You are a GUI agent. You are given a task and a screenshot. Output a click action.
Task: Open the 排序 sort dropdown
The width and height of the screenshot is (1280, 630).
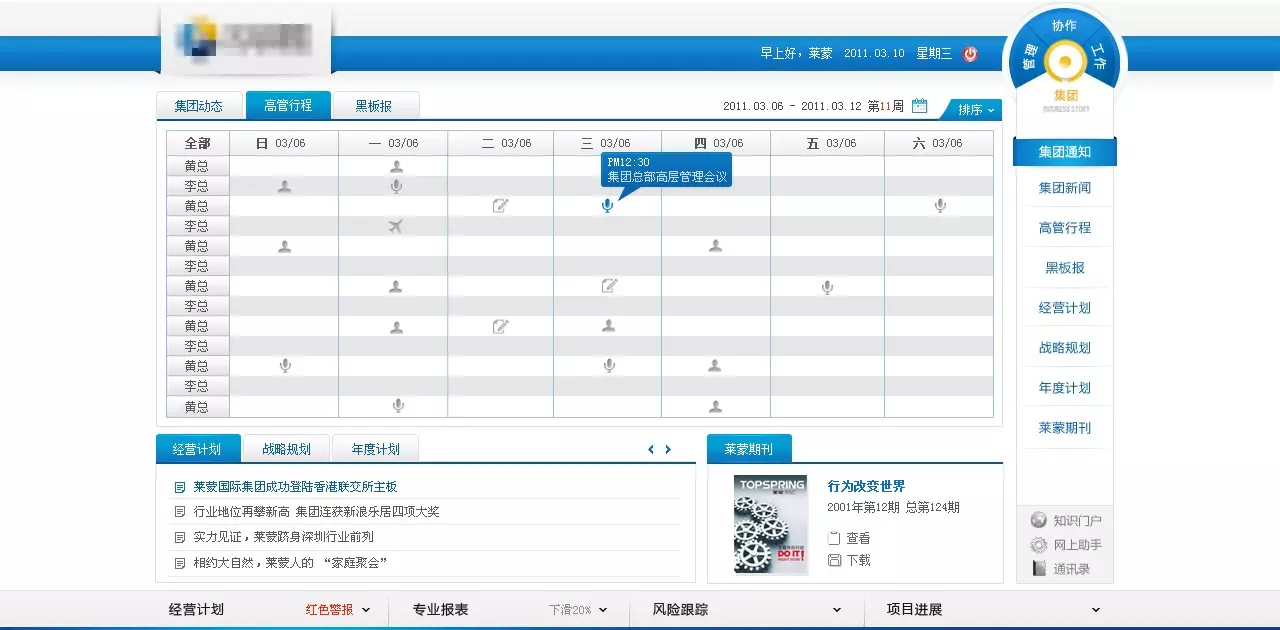point(976,110)
